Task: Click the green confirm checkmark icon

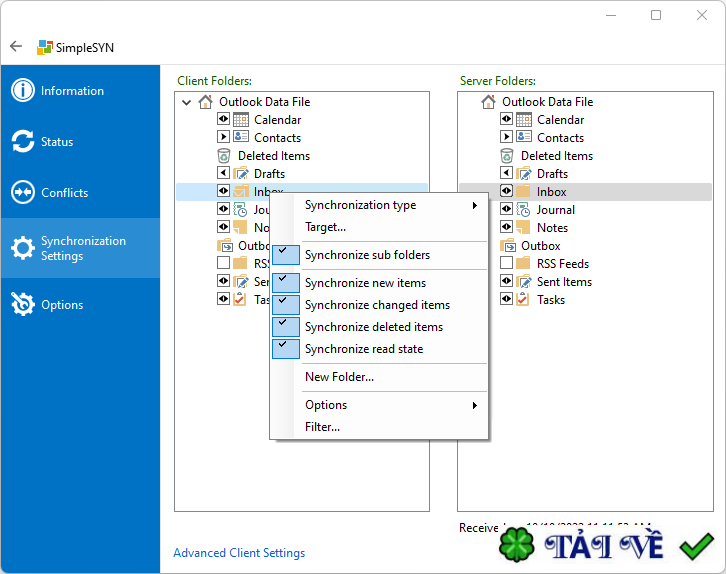Action: [x=696, y=546]
